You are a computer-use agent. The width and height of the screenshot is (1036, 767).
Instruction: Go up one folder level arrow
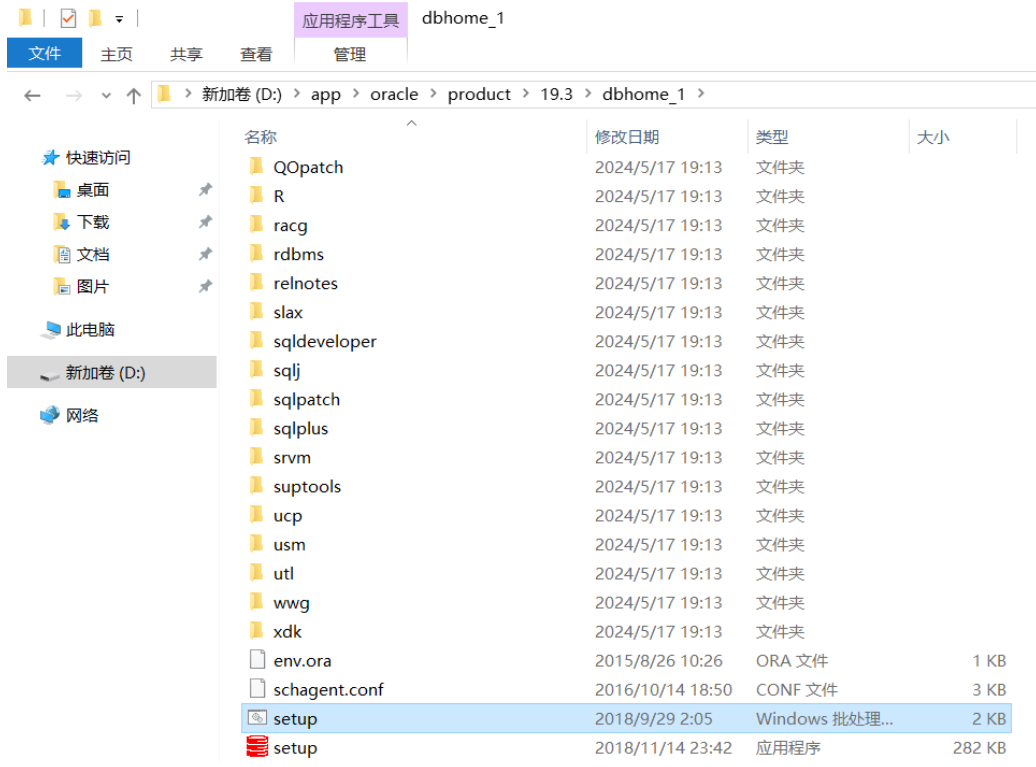point(133,96)
